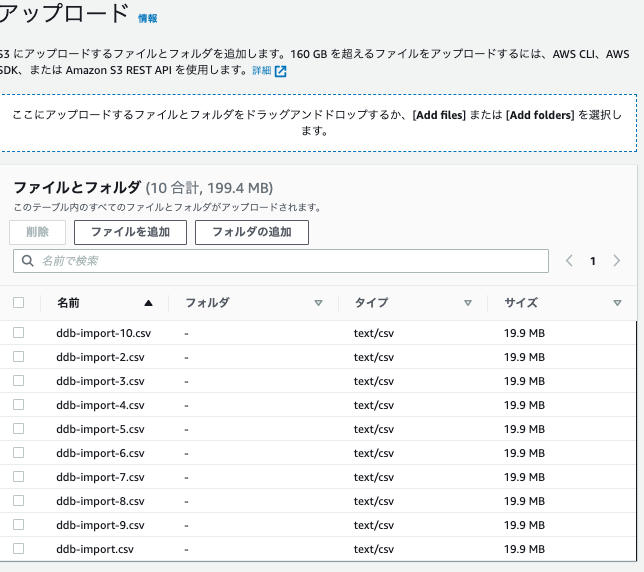Check the ddb-import-5.csv checkbox

pos(18,428)
